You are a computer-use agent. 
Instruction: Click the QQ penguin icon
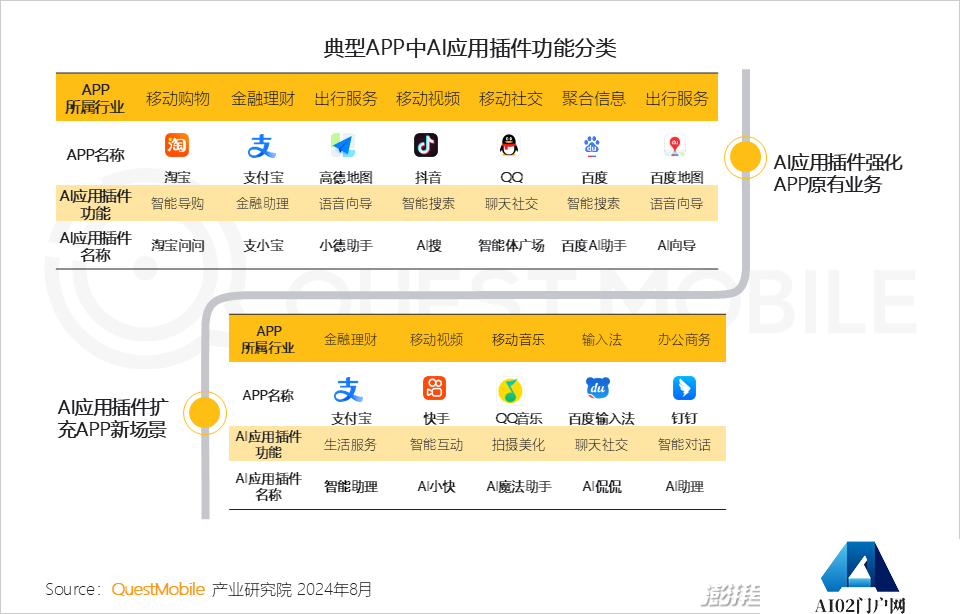509,145
